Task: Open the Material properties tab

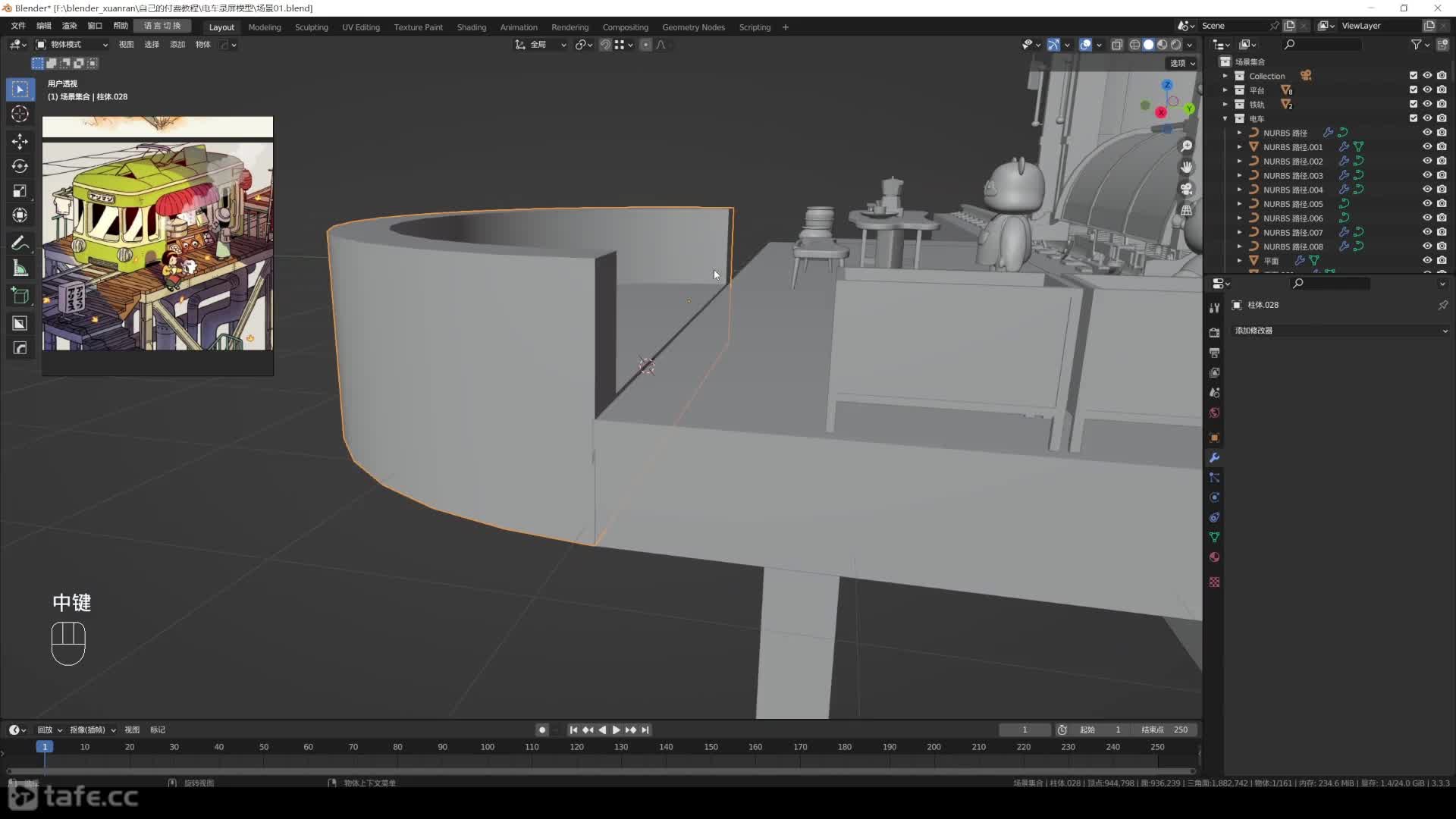Action: click(1214, 557)
